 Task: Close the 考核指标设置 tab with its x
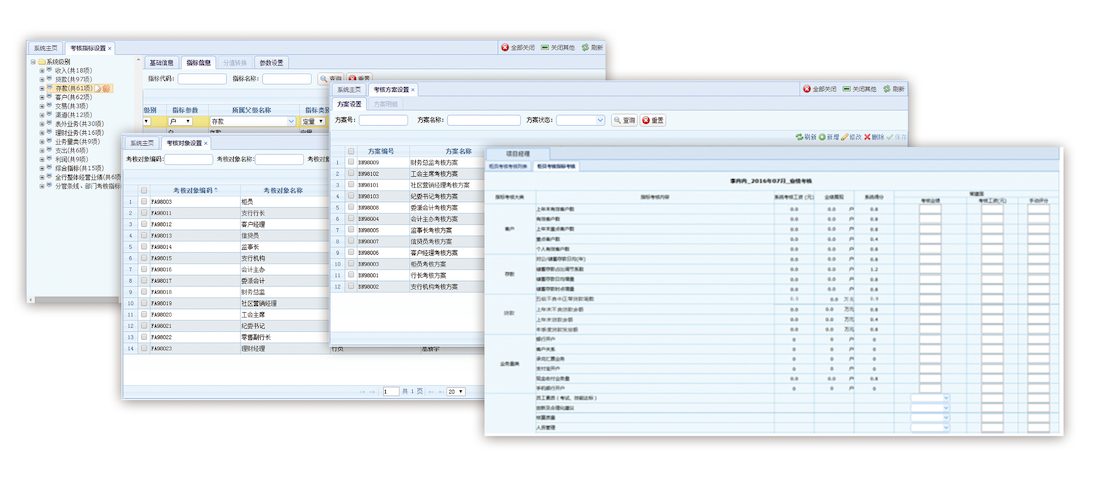tap(109, 48)
